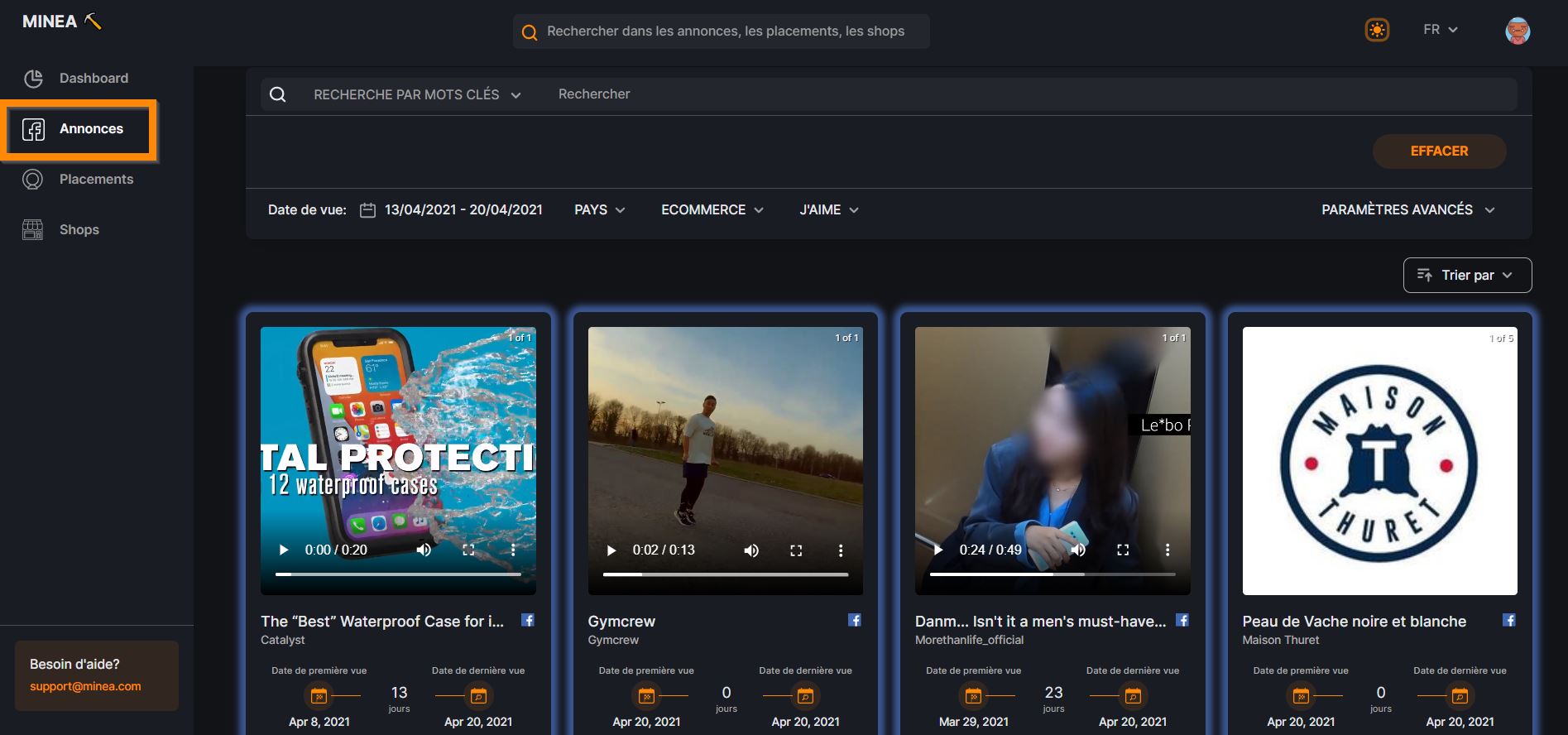Click Facebook icon on Maison Thuret ad

[1509, 620]
